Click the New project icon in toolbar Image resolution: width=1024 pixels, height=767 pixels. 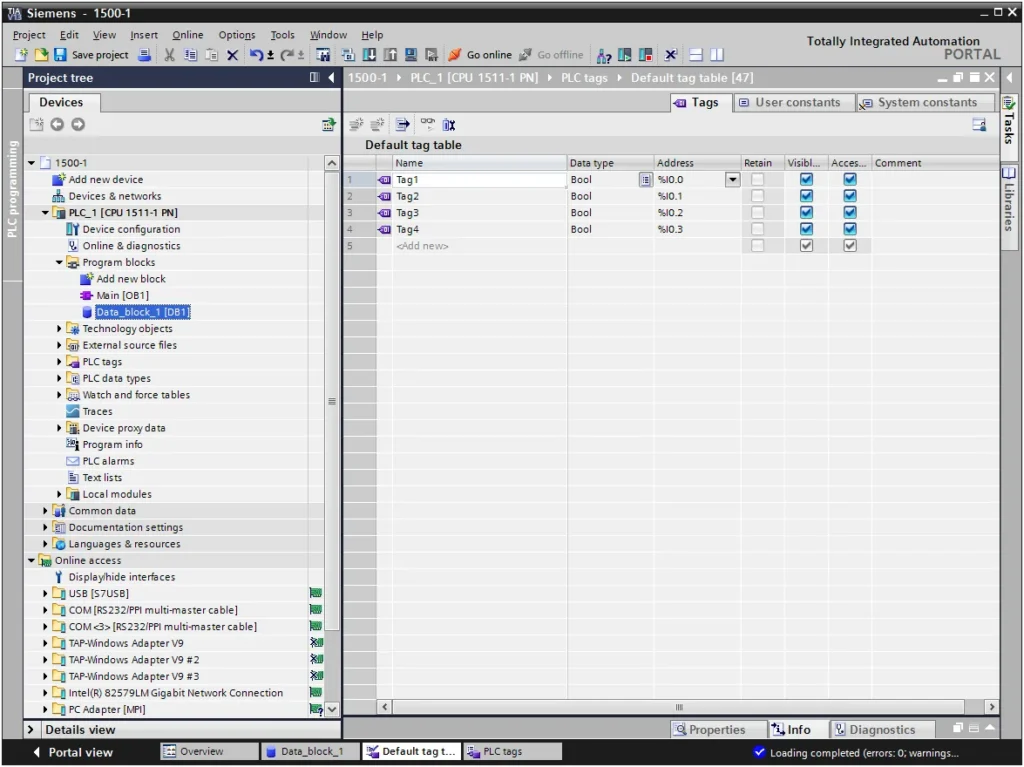click(x=21, y=55)
